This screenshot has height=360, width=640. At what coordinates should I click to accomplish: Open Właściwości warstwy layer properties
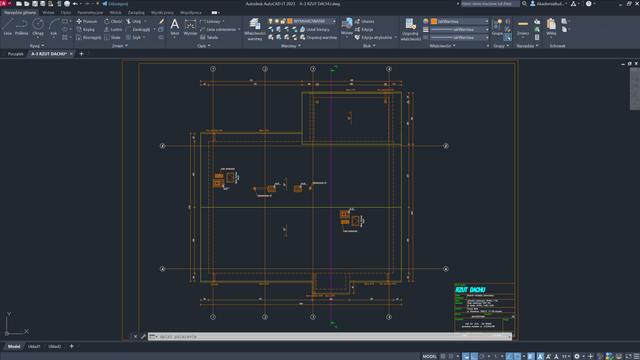[x=255, y=29]
